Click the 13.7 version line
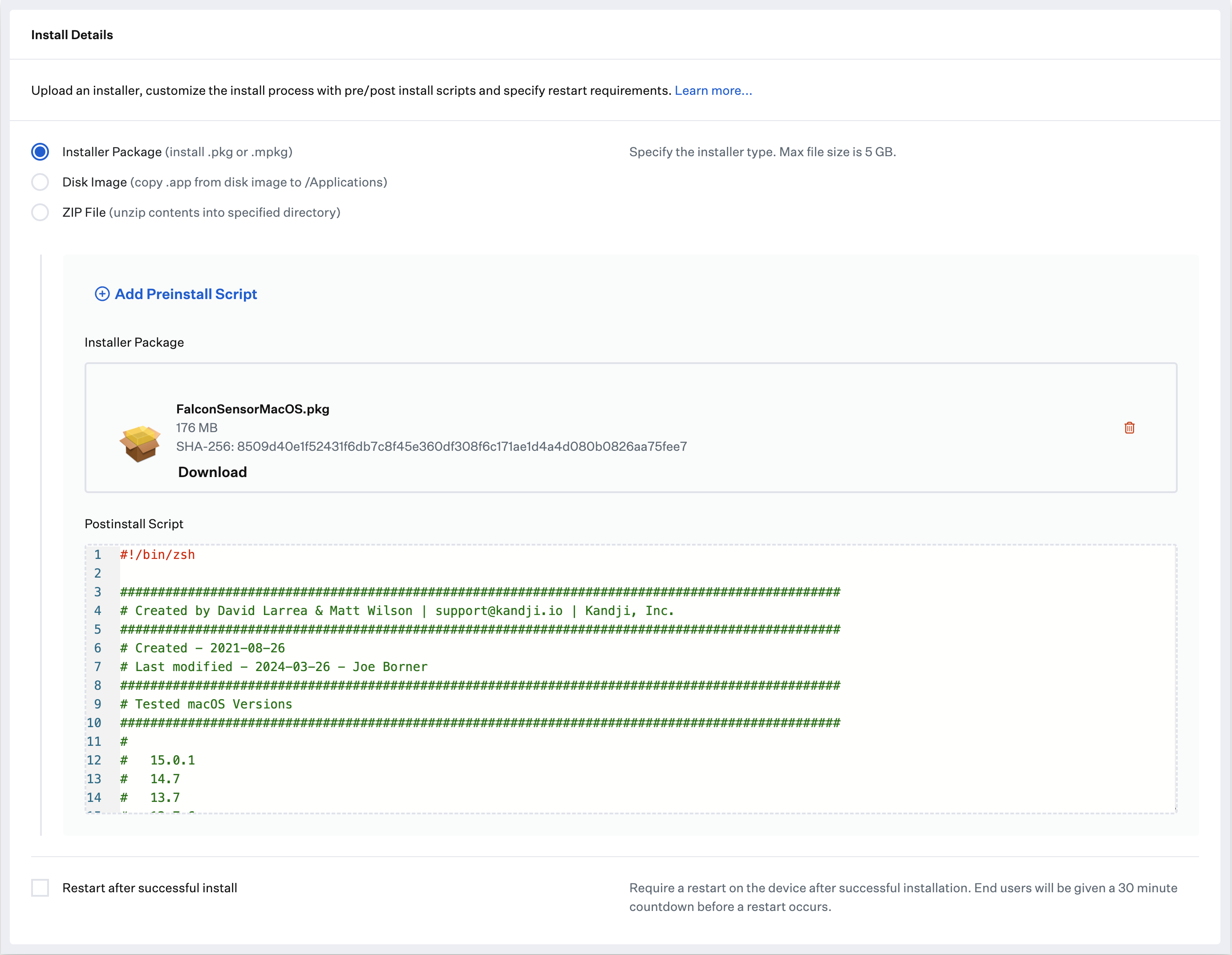 (150, 797)
